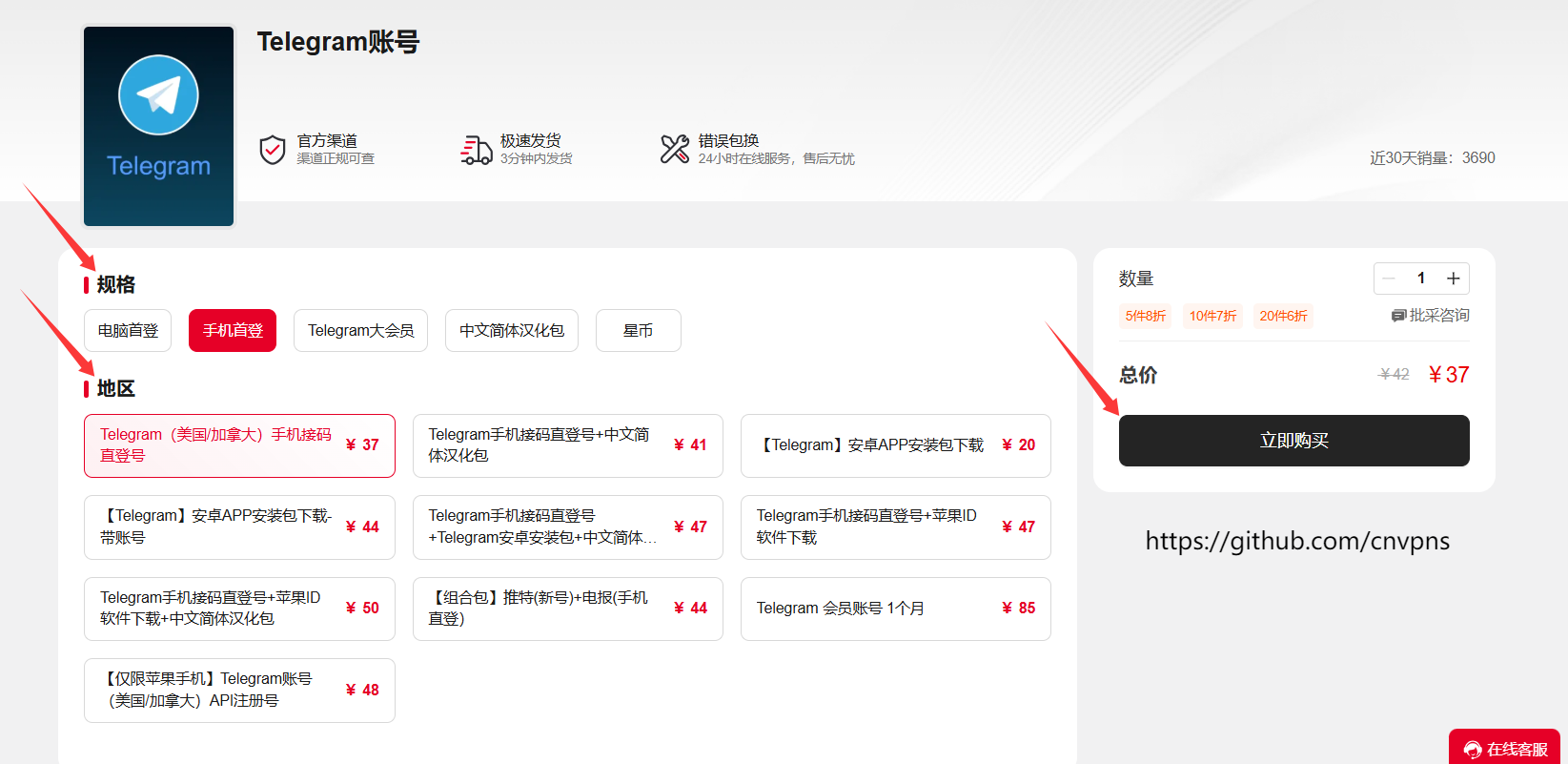Choose 安卓APP安装包下载 ¥20 option

(x=896, y=445)
